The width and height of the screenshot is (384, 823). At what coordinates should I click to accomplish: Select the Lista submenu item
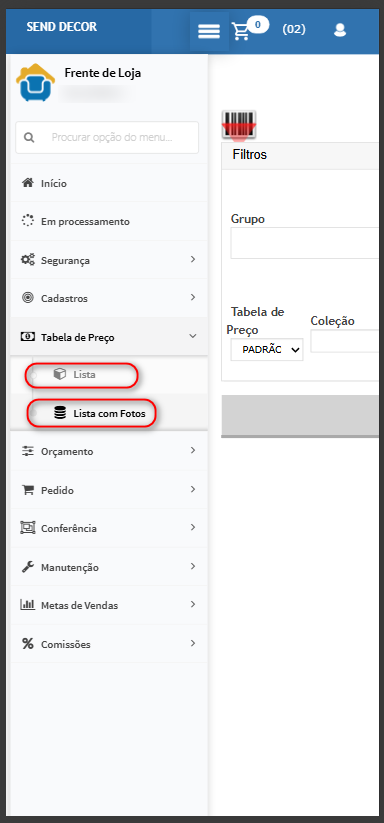click(x=82, y=375)
